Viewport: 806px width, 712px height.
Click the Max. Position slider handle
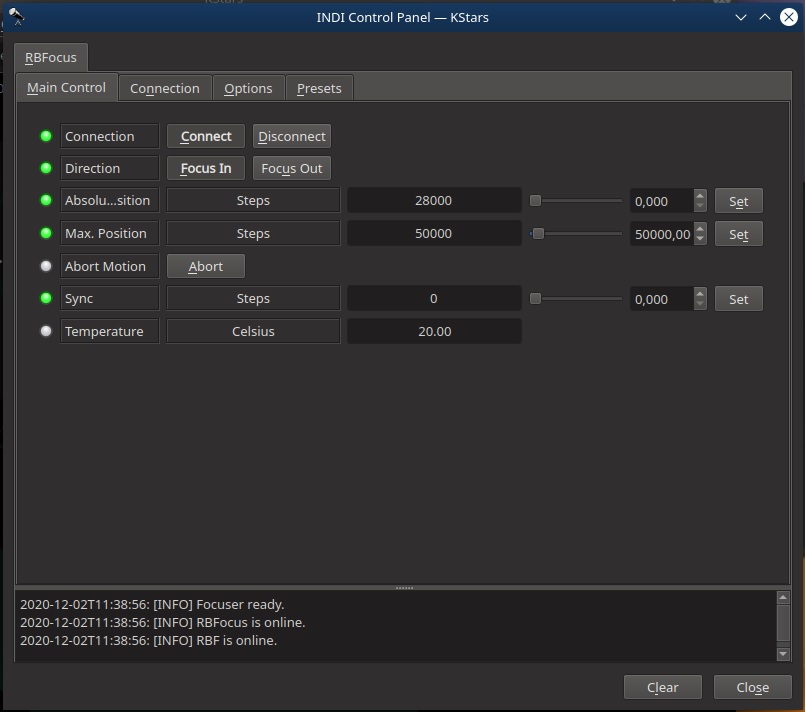click(538, 234)
